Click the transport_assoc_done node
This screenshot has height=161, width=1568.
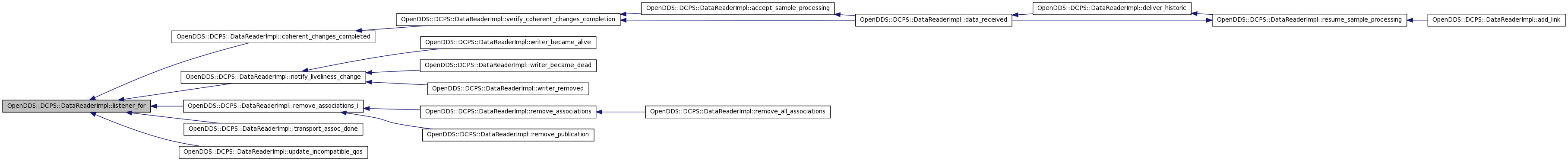[x=273, y=129]
